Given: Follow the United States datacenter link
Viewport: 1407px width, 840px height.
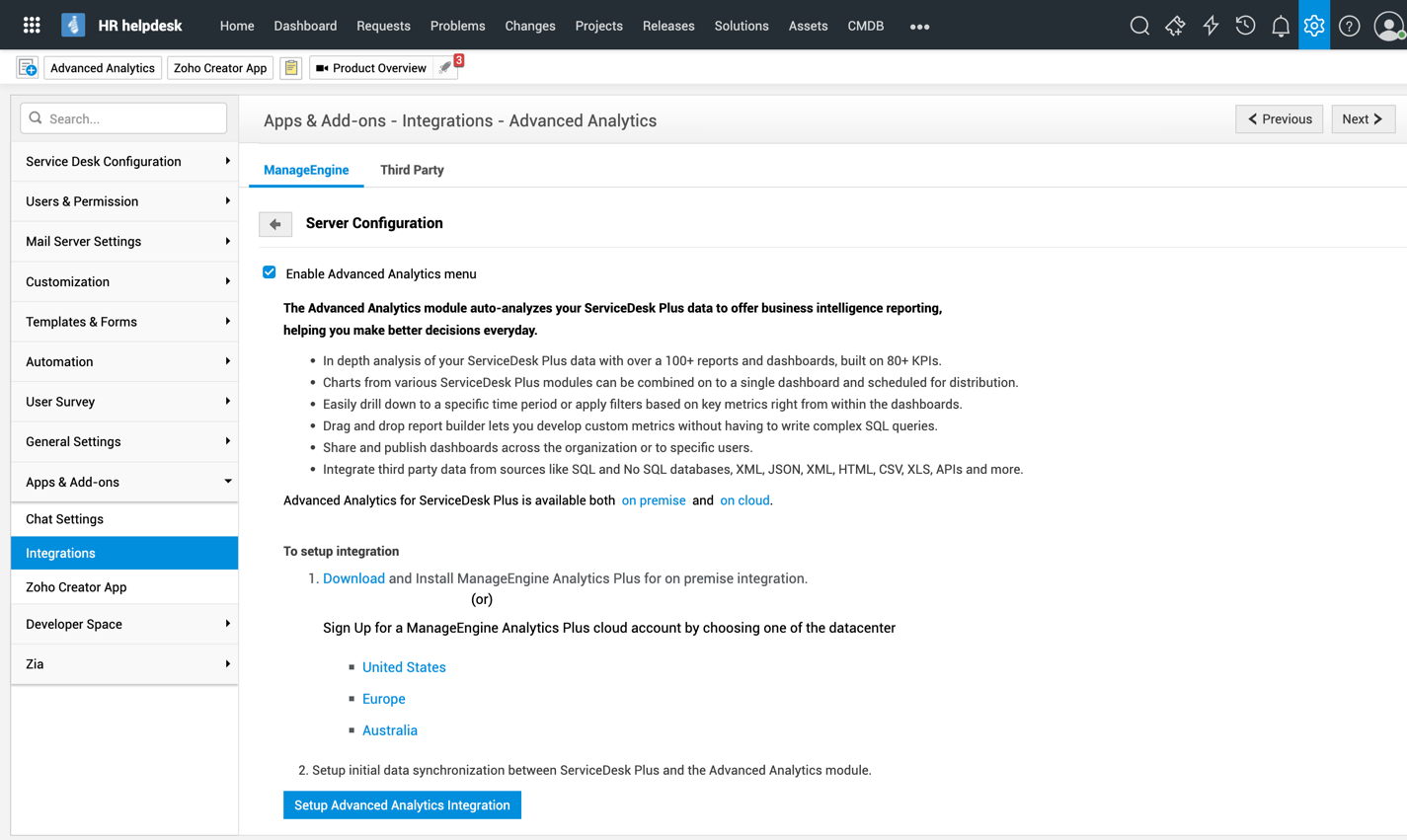Looking at the screenshot, I should click(x=404, y=667).
